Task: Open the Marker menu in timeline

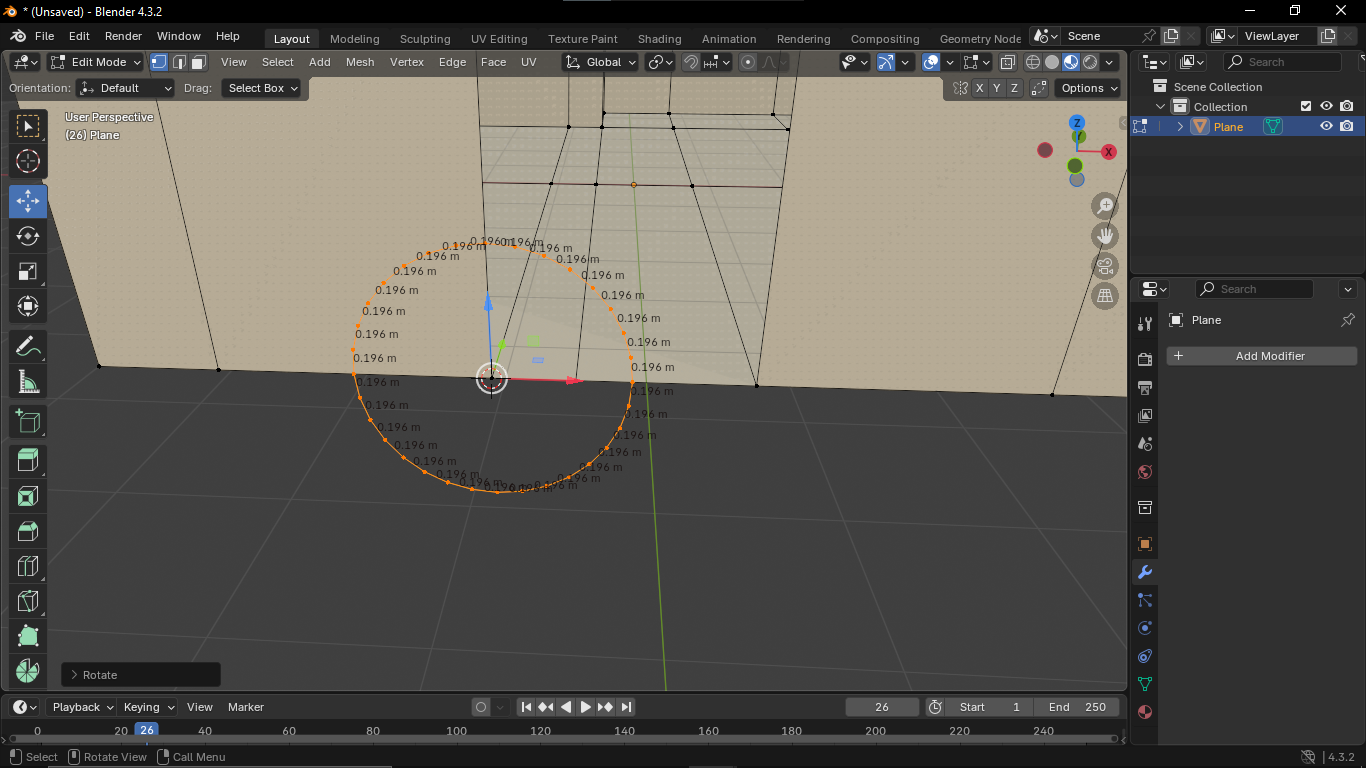Action: [246, 707]
